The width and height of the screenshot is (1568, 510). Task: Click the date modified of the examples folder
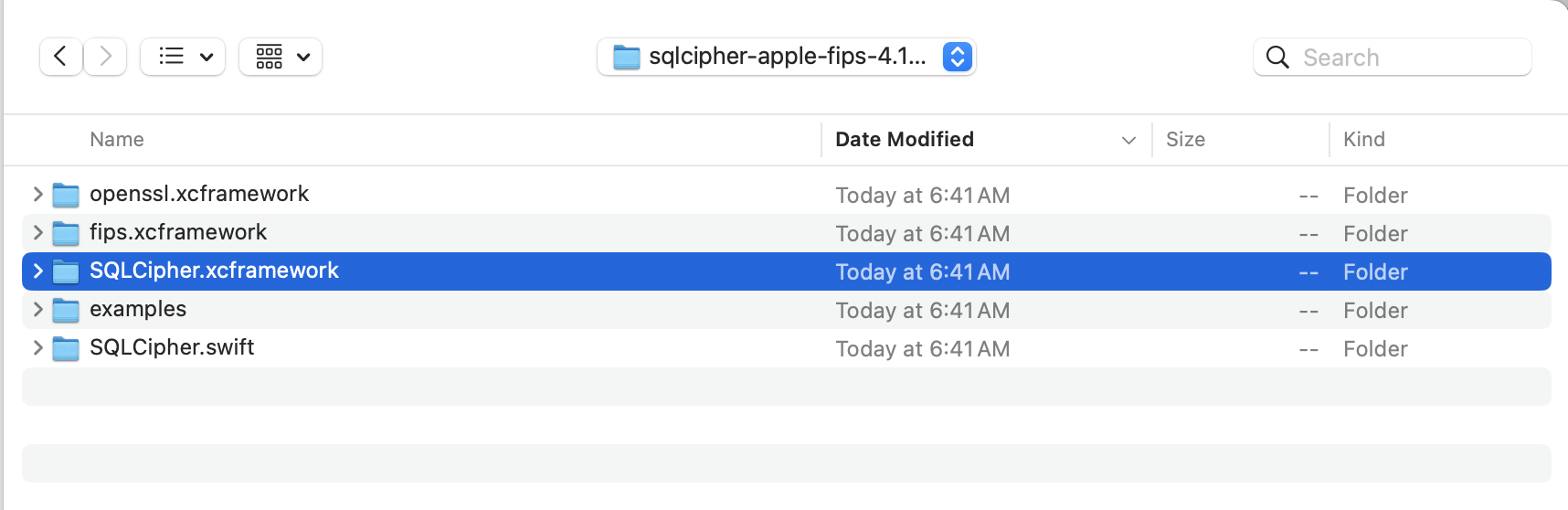923,311
